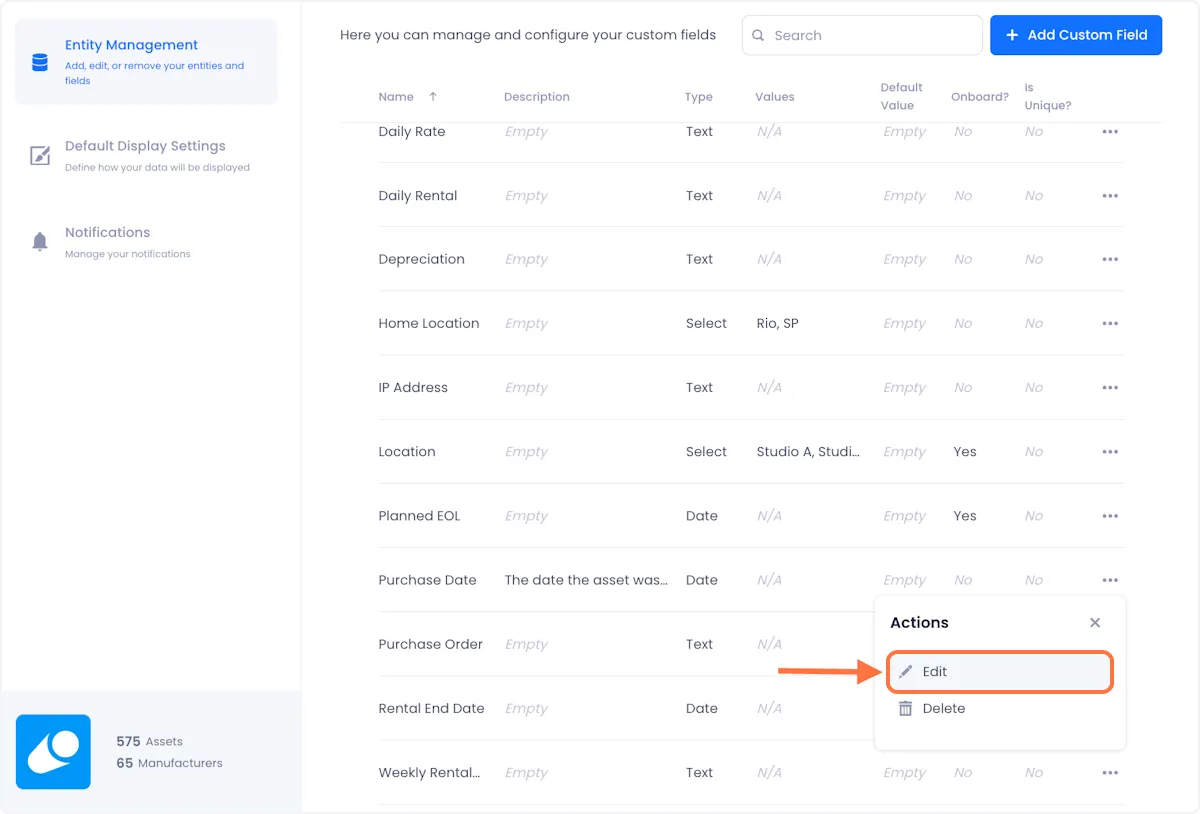Open Entity Management section
Screen dimensions: 1200x814
[146, 61]
